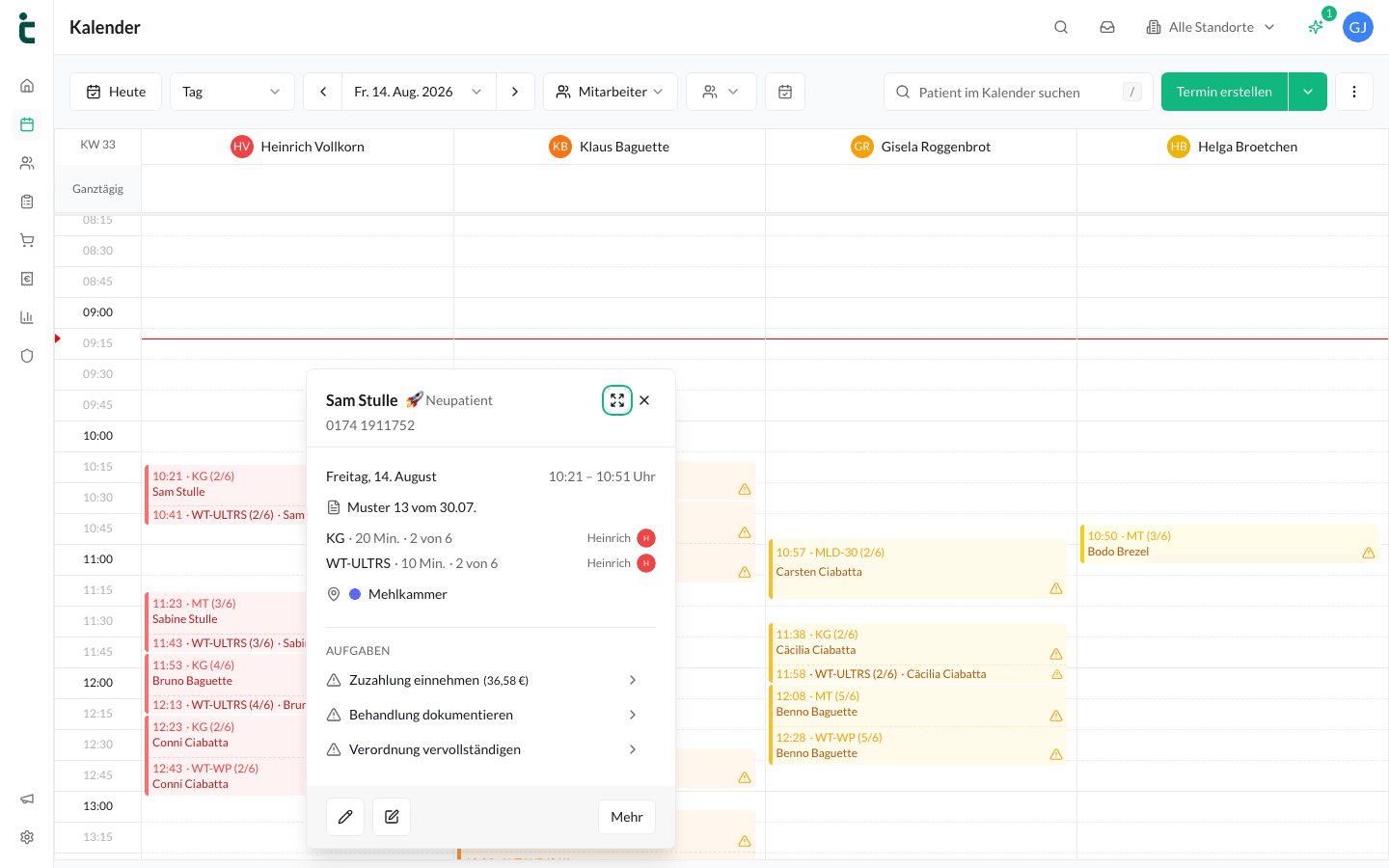Viewport: 1389px width, 868px height.
Task: Expand the Zuzahlung einnehmen task
Action: [491, 680]
